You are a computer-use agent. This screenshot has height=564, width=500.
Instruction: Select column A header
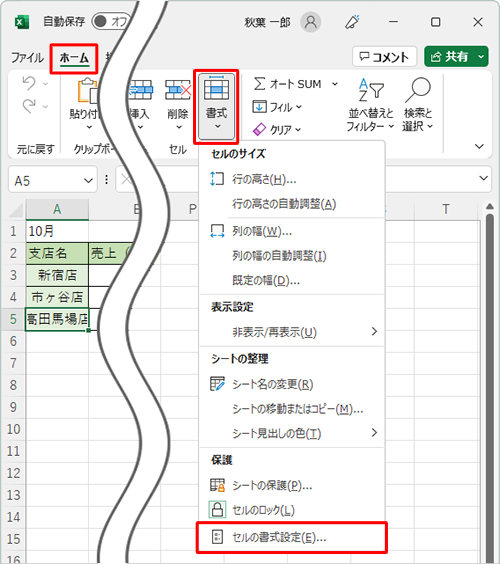point(57,209)
